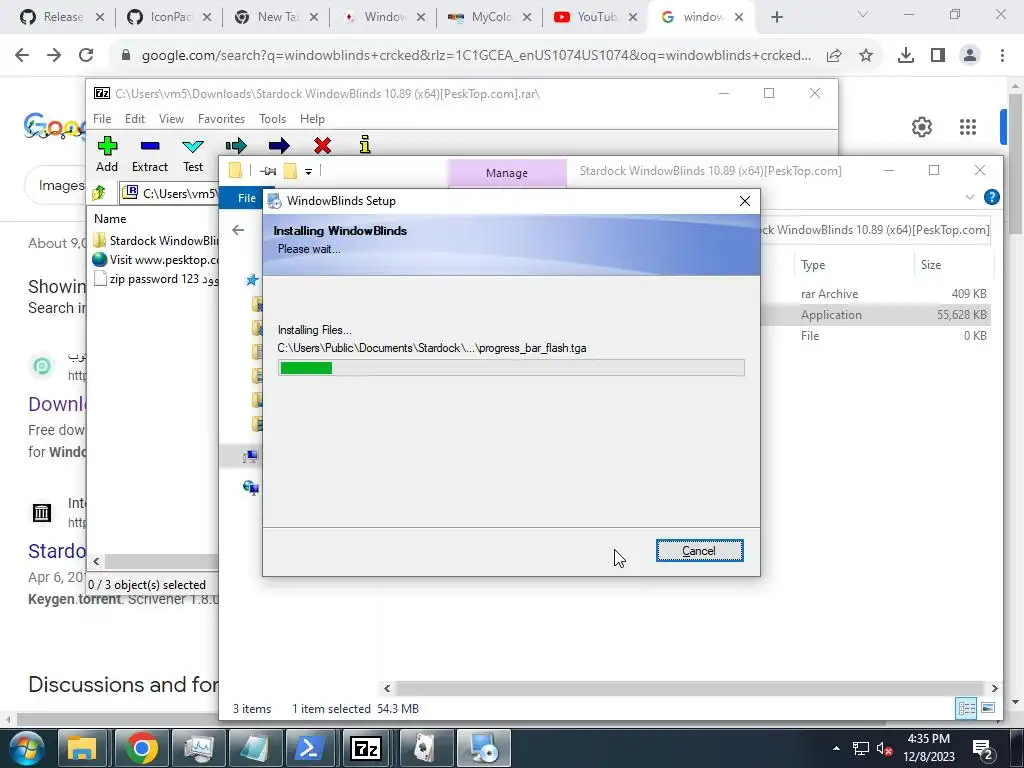The height and width of the screenshot is (768, 1024).
Task: Click the 7-Zip Info icon
Action: click(x=365, y=144)
